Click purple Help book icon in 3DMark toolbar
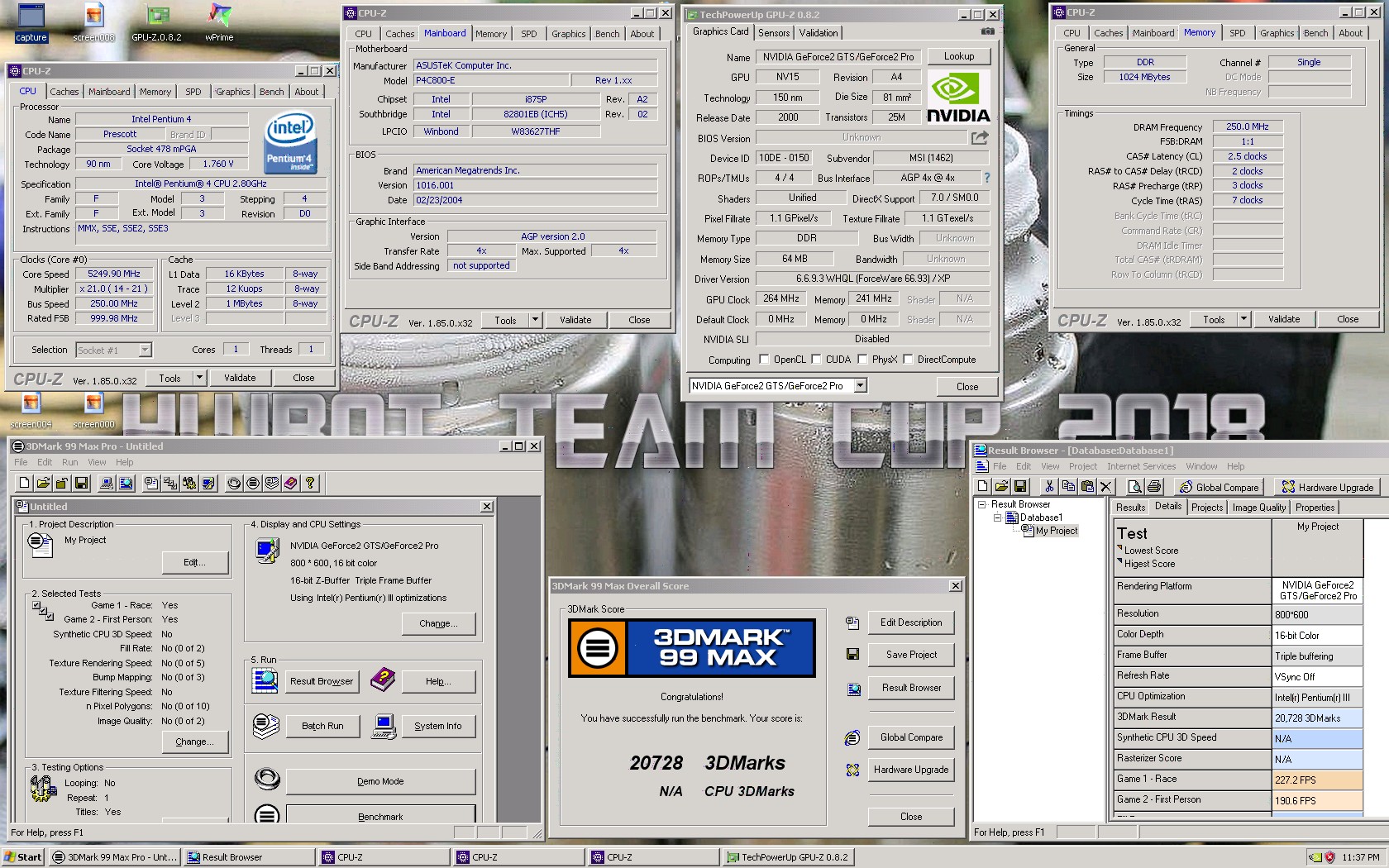1389x868 pixels. (x=291, y=483)
